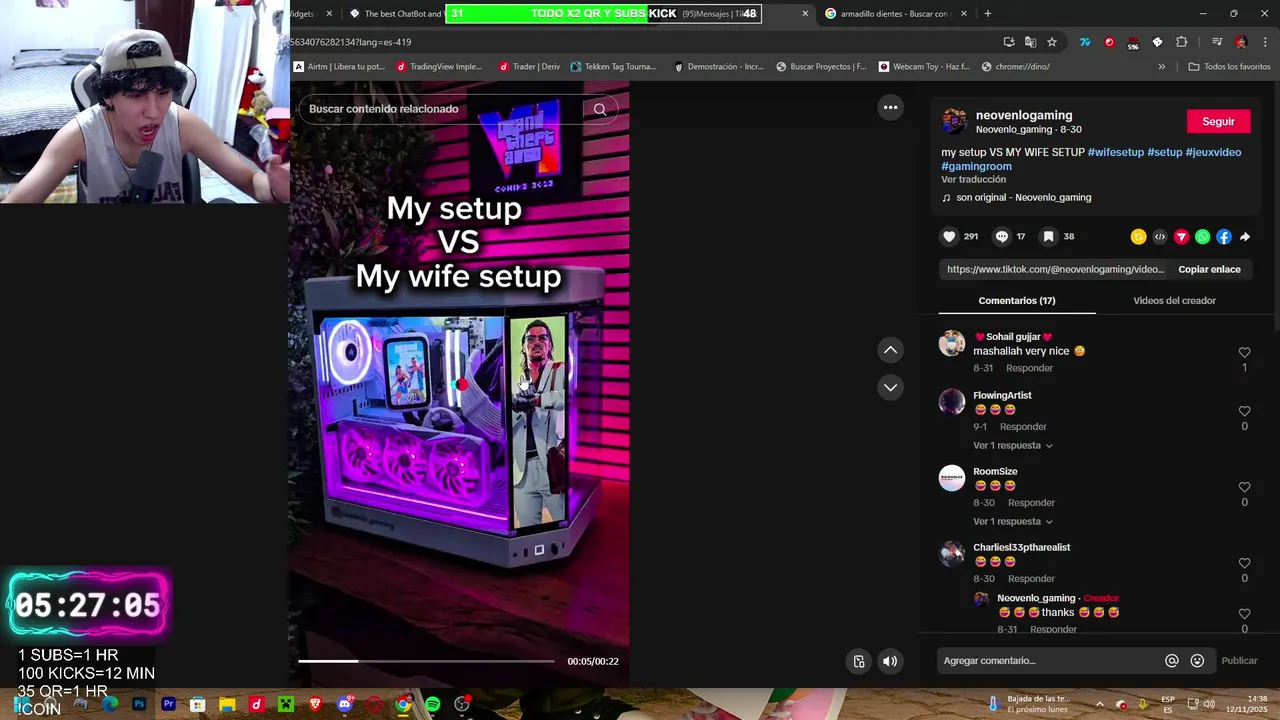Image resolution: width=1280 pixels, height=720 pixels.
Task: Click the translate page icon in address bar
Action: [1030, 42]
